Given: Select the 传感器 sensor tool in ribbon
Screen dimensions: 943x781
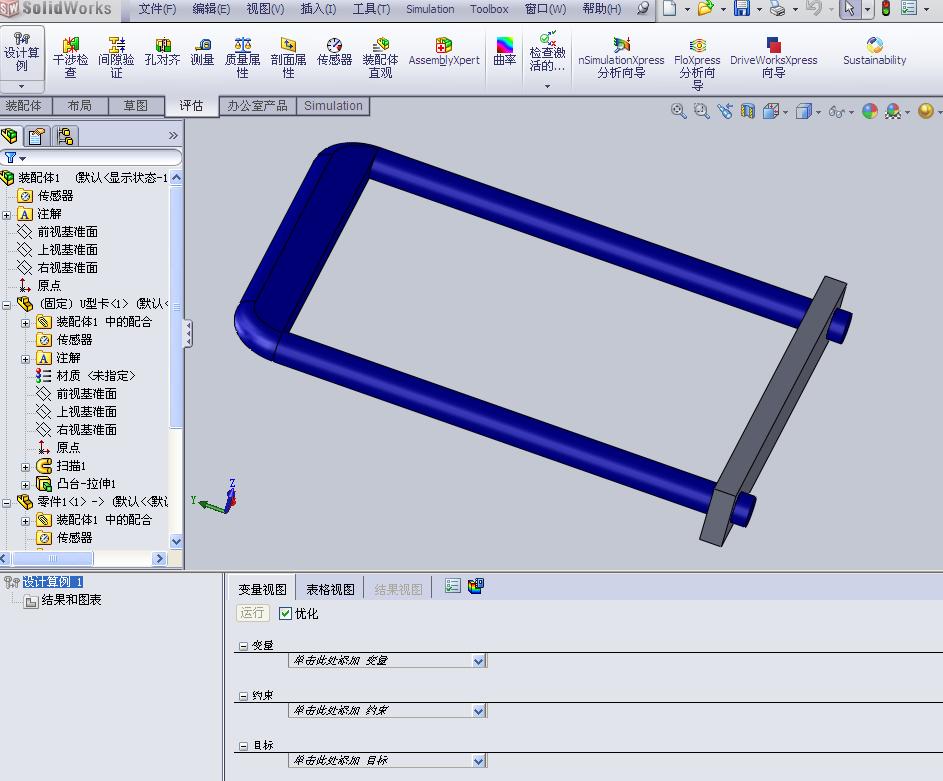Looking at the screenshot, I should (334, 52).
